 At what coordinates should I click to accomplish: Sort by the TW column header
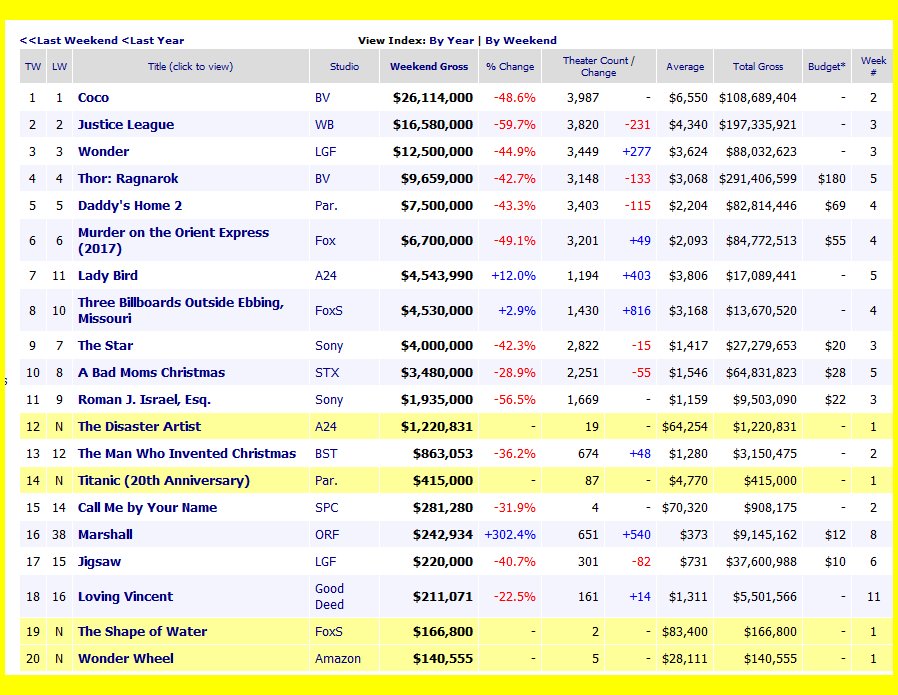[33, 66]
